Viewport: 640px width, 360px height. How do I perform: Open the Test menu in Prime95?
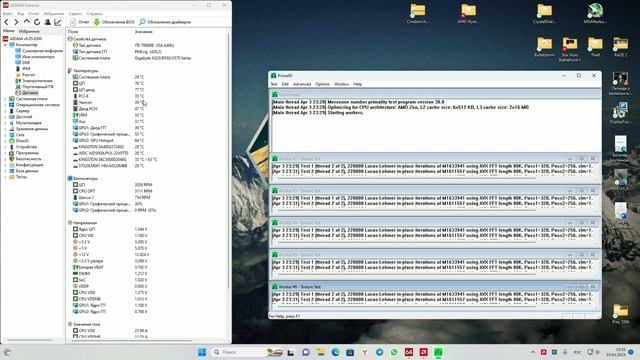pos(274,84)
